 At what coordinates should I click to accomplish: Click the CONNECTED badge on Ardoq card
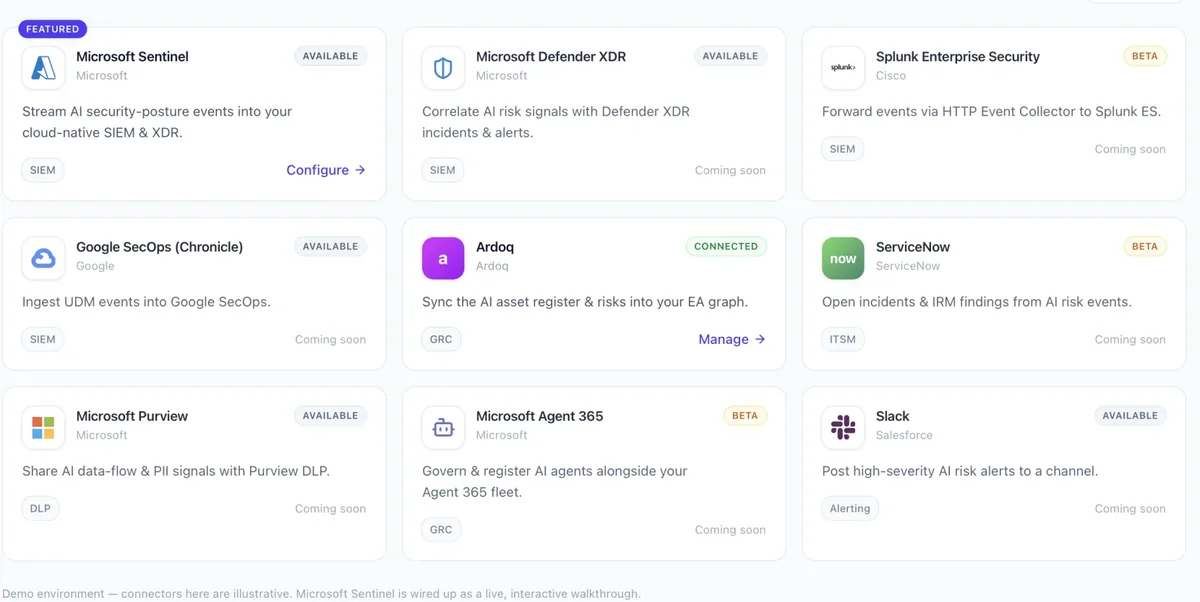tap(726, 246)
